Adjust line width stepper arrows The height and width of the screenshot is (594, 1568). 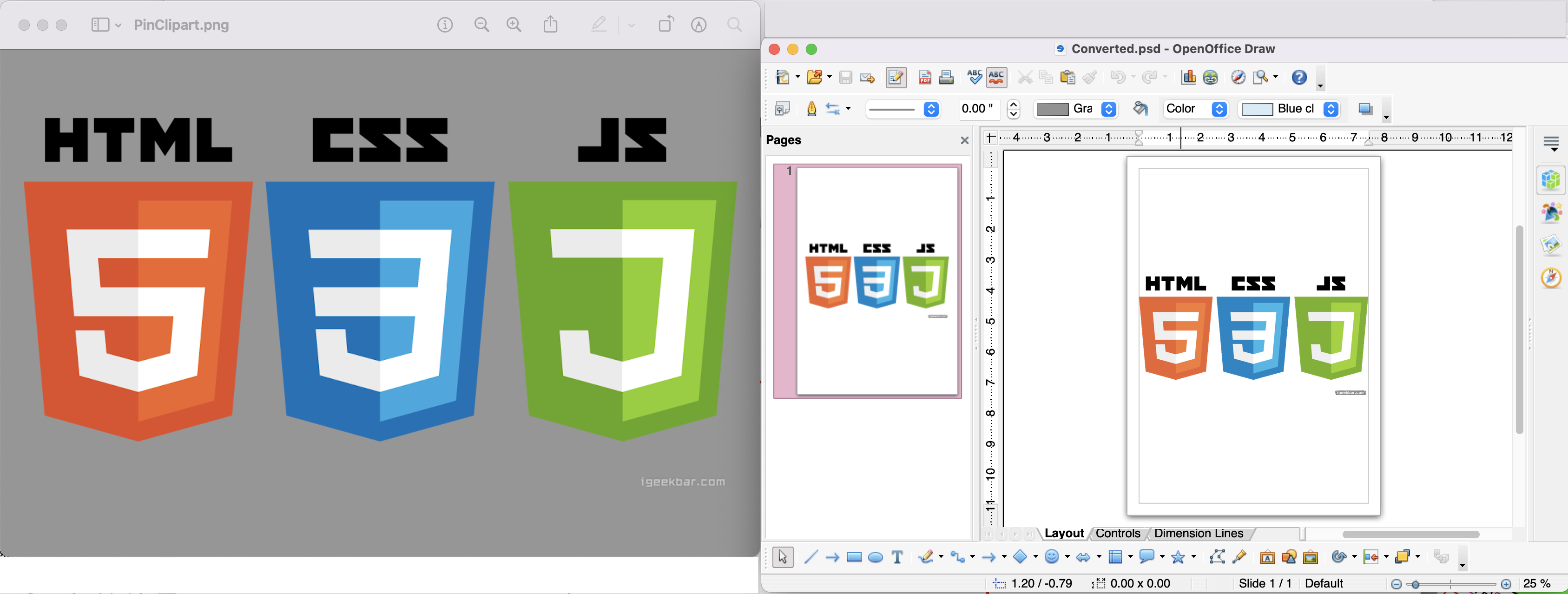tap(1014, 110)
